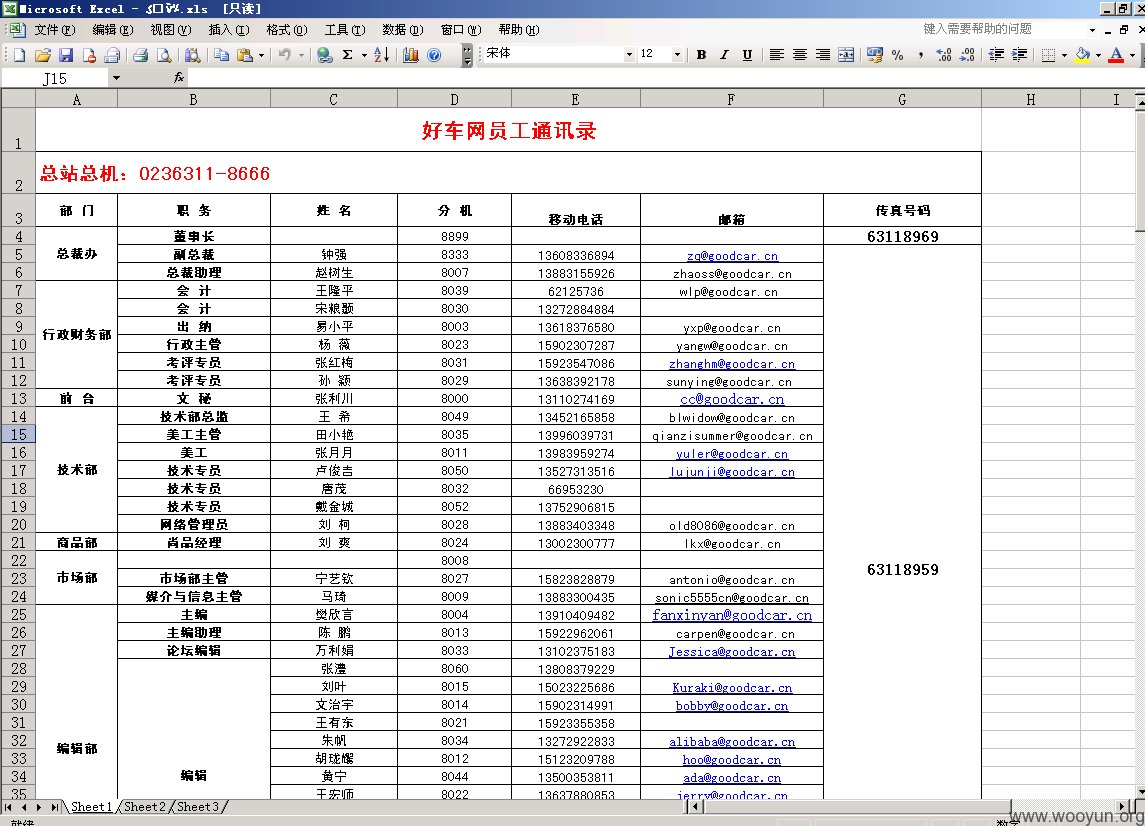Click the Undo arrow icon
1145x826 pixels.
click(285, 55)
